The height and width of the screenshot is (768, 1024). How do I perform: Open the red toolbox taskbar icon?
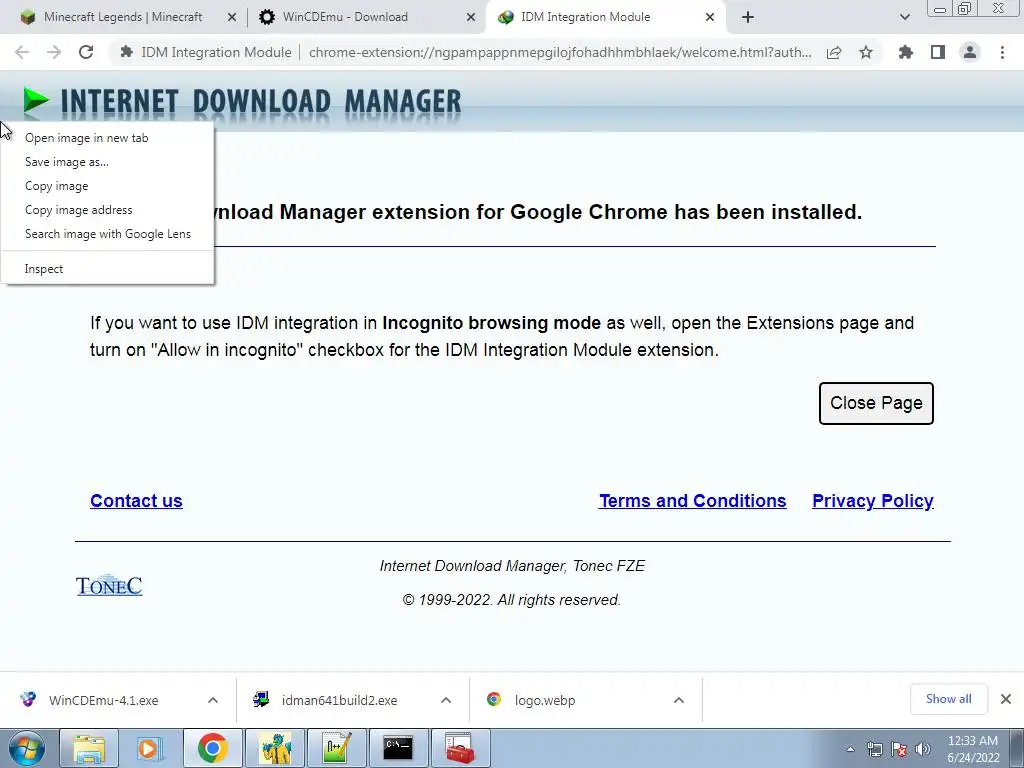(x=460, y=748)
